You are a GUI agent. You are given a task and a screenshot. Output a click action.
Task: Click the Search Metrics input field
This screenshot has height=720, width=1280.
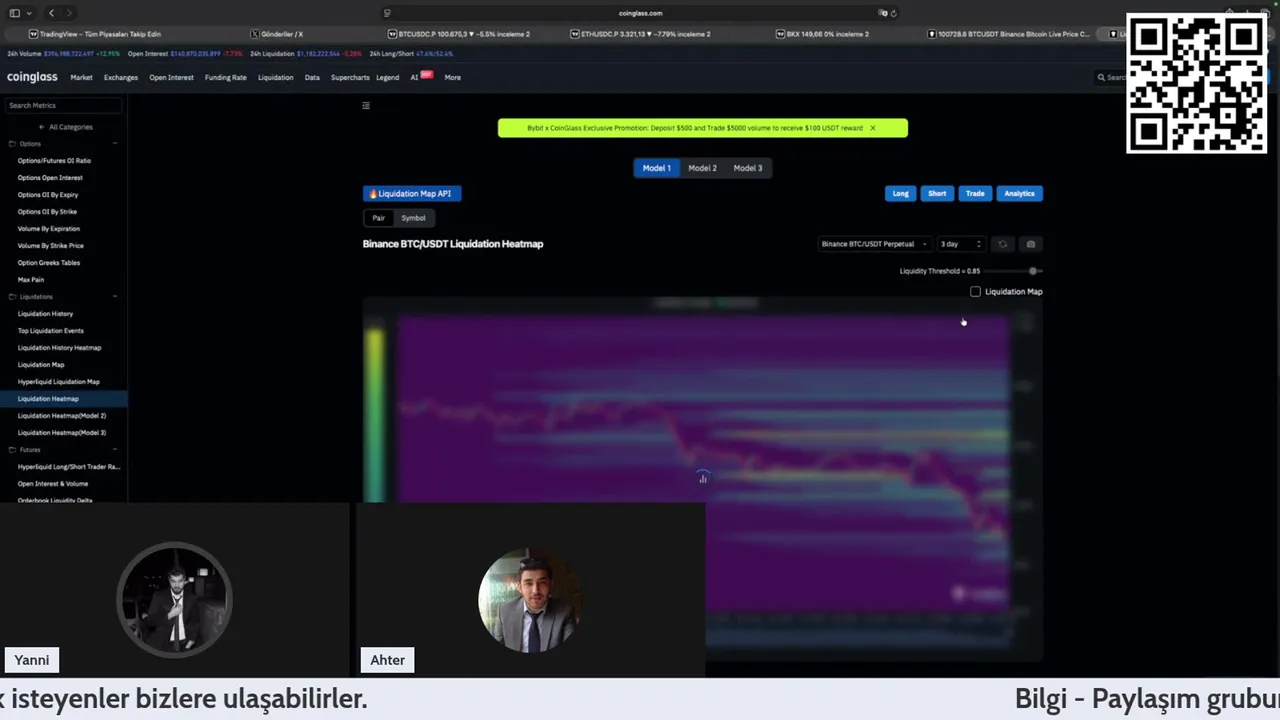[x=62, y=105]
